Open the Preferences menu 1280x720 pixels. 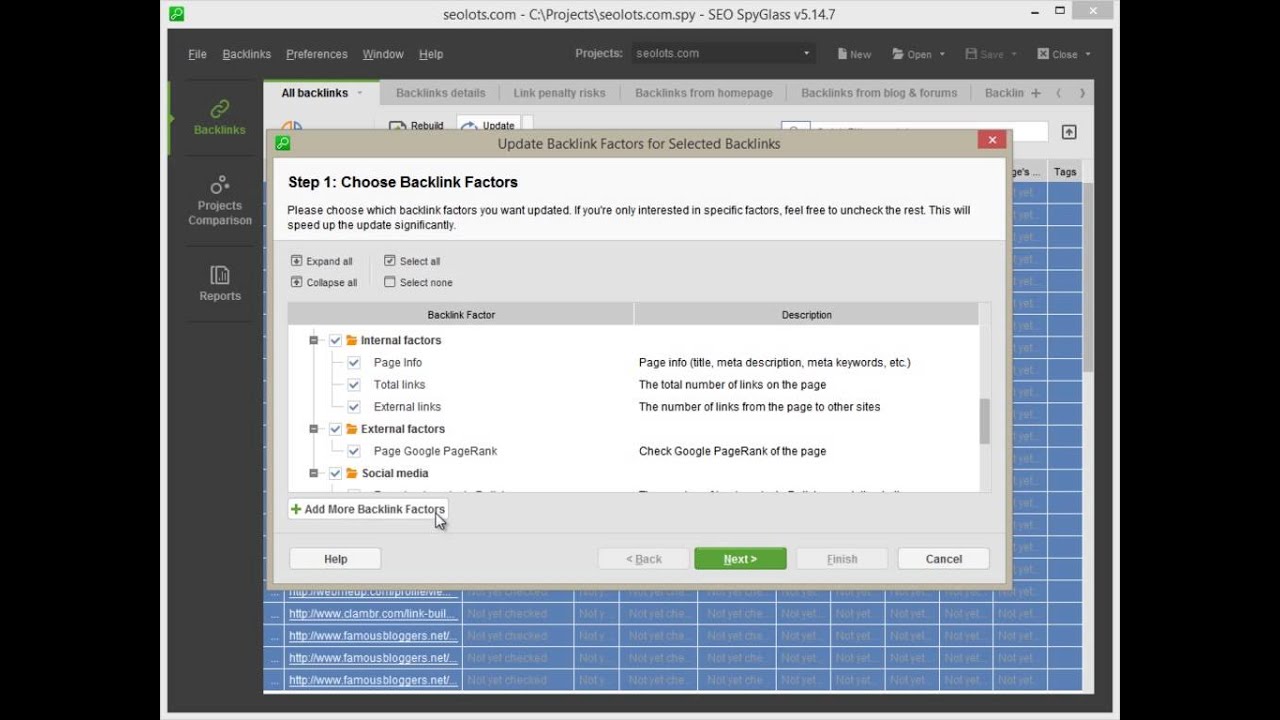tap(316, 54)
